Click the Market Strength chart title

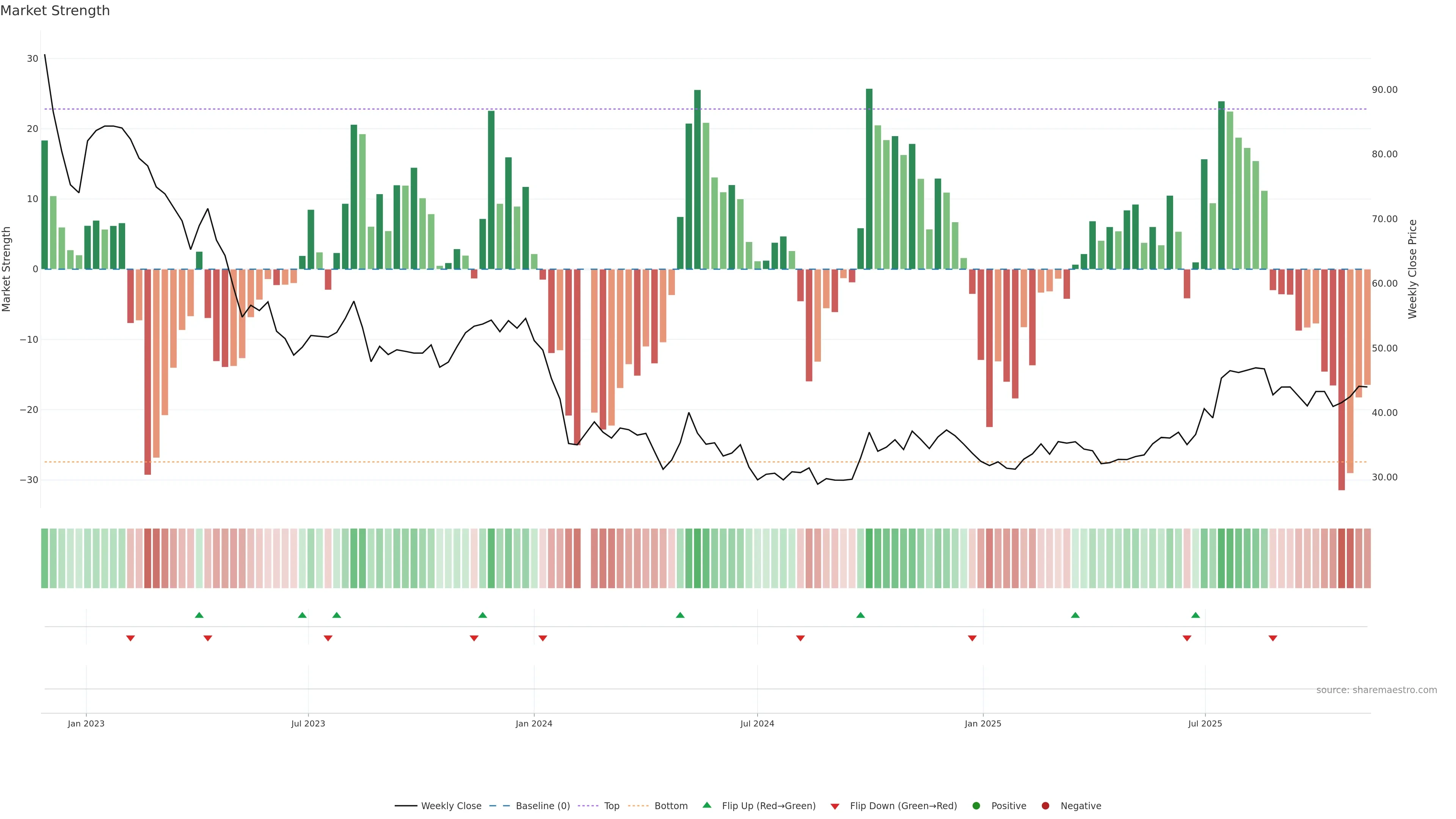[x=55, y=11]
